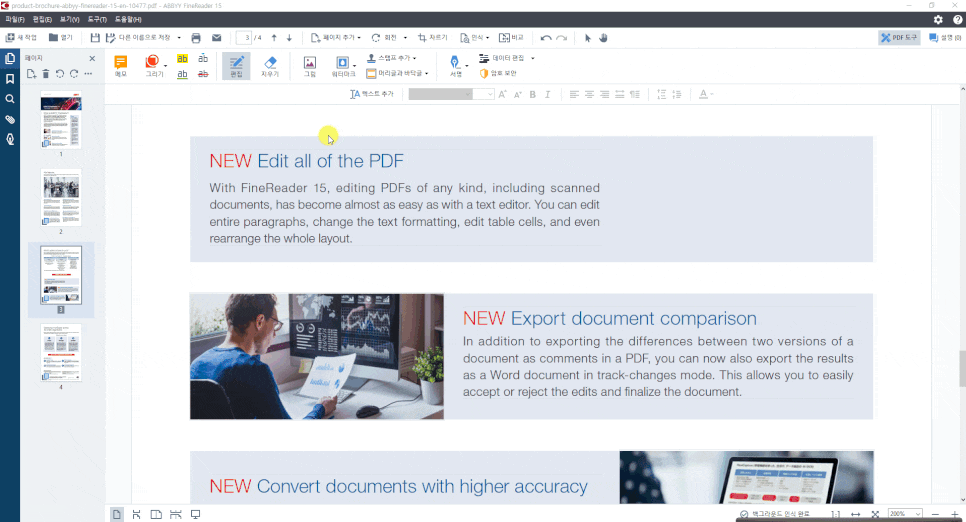Click the Undo arrow
Viewport: 966px width, 522px height.
[x=546, y=38]
